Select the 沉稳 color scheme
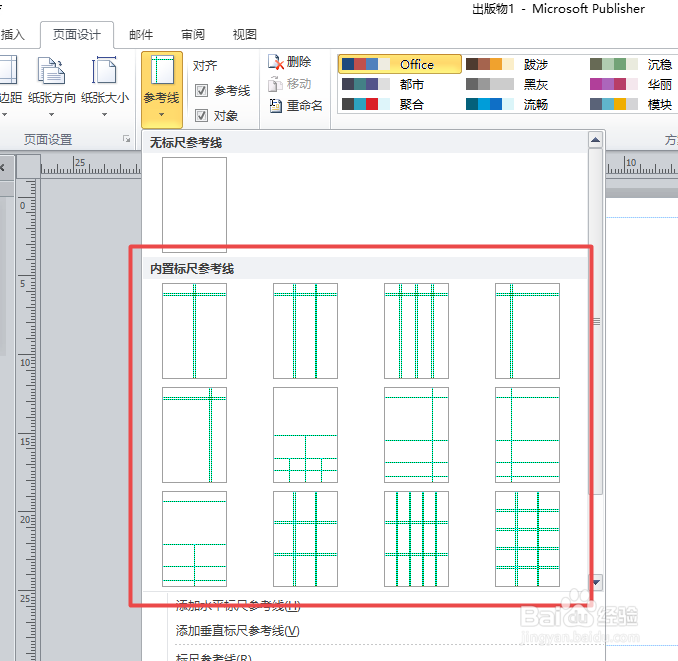This screenshot has height=661, width=678. click(x=632, y=64)
